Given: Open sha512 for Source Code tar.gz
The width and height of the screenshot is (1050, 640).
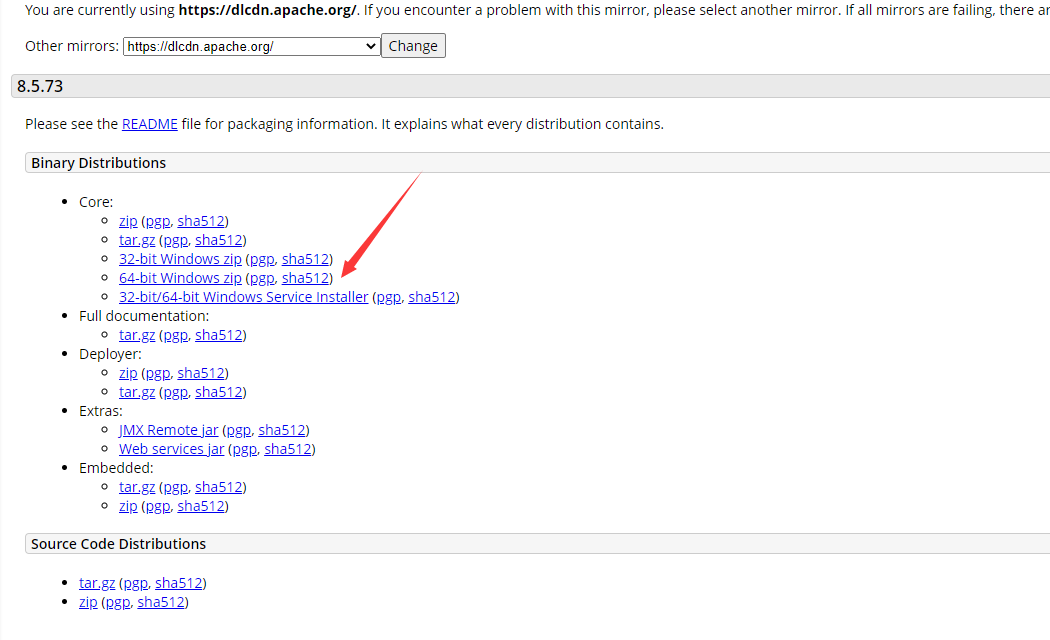Looking at the screenshot, I should coord(179,583).
